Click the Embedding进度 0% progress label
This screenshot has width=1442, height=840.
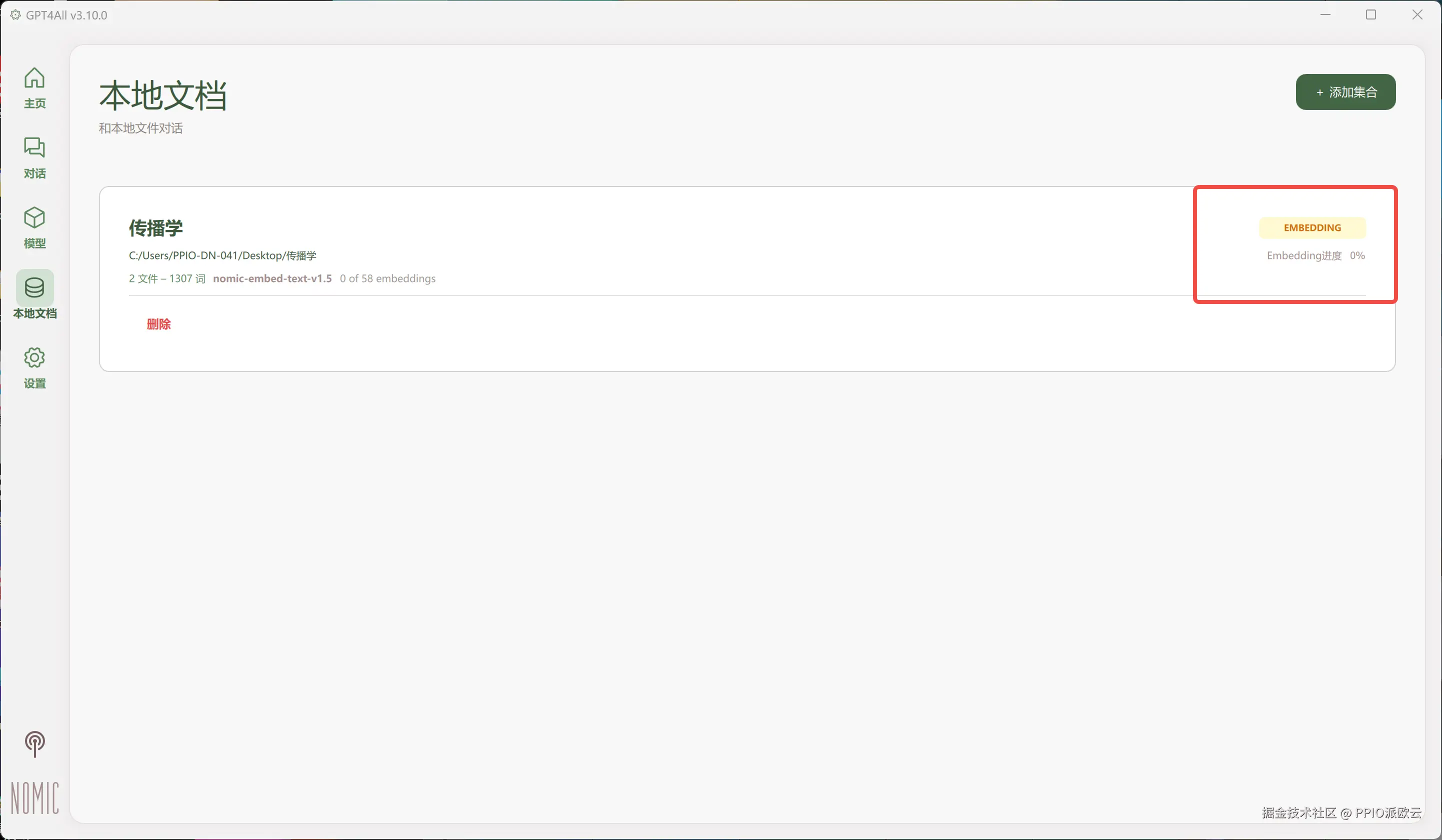coord(1315,256)
